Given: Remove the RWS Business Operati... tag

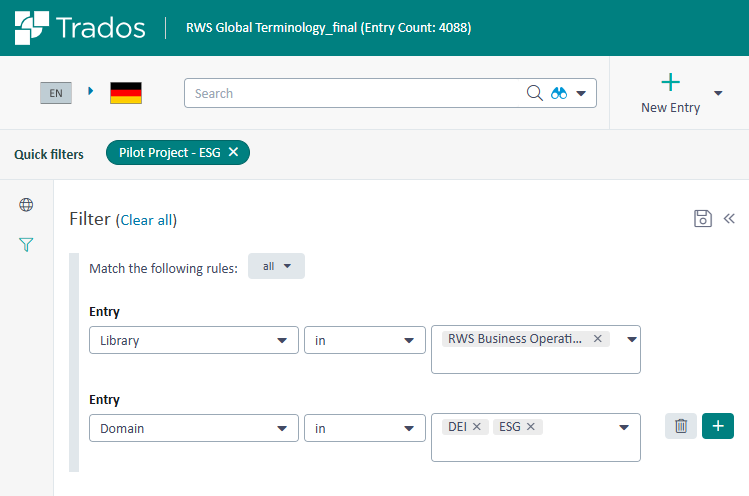Looking at the screenshot, I should [x=598, y=339].
